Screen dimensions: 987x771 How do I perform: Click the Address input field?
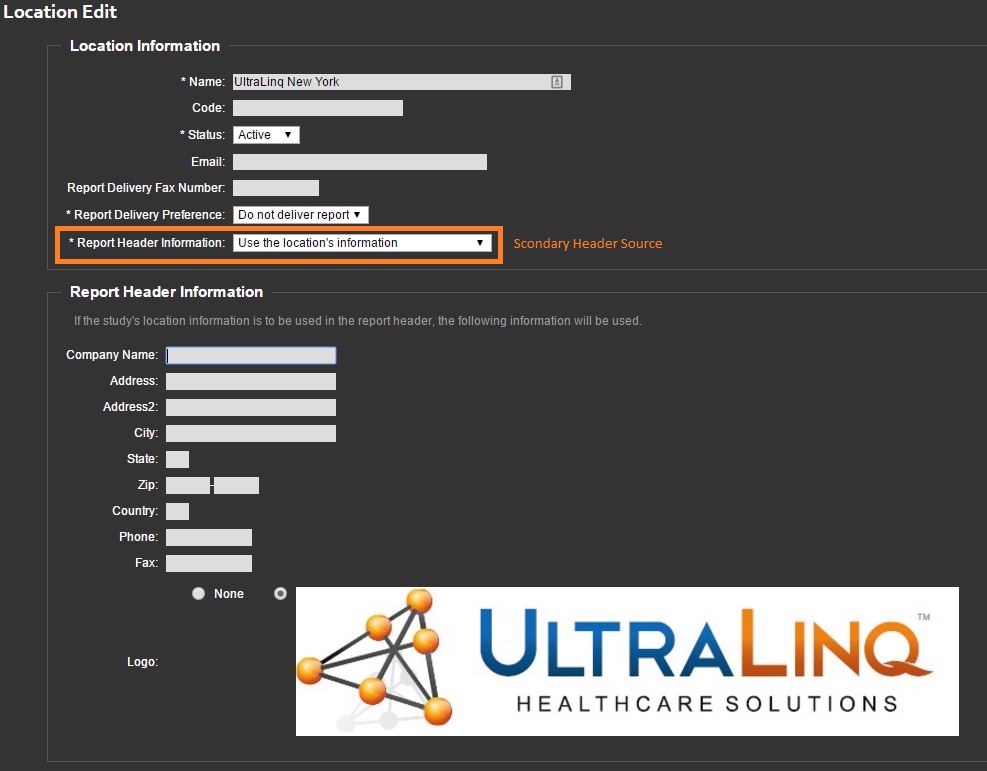(251, 381)
